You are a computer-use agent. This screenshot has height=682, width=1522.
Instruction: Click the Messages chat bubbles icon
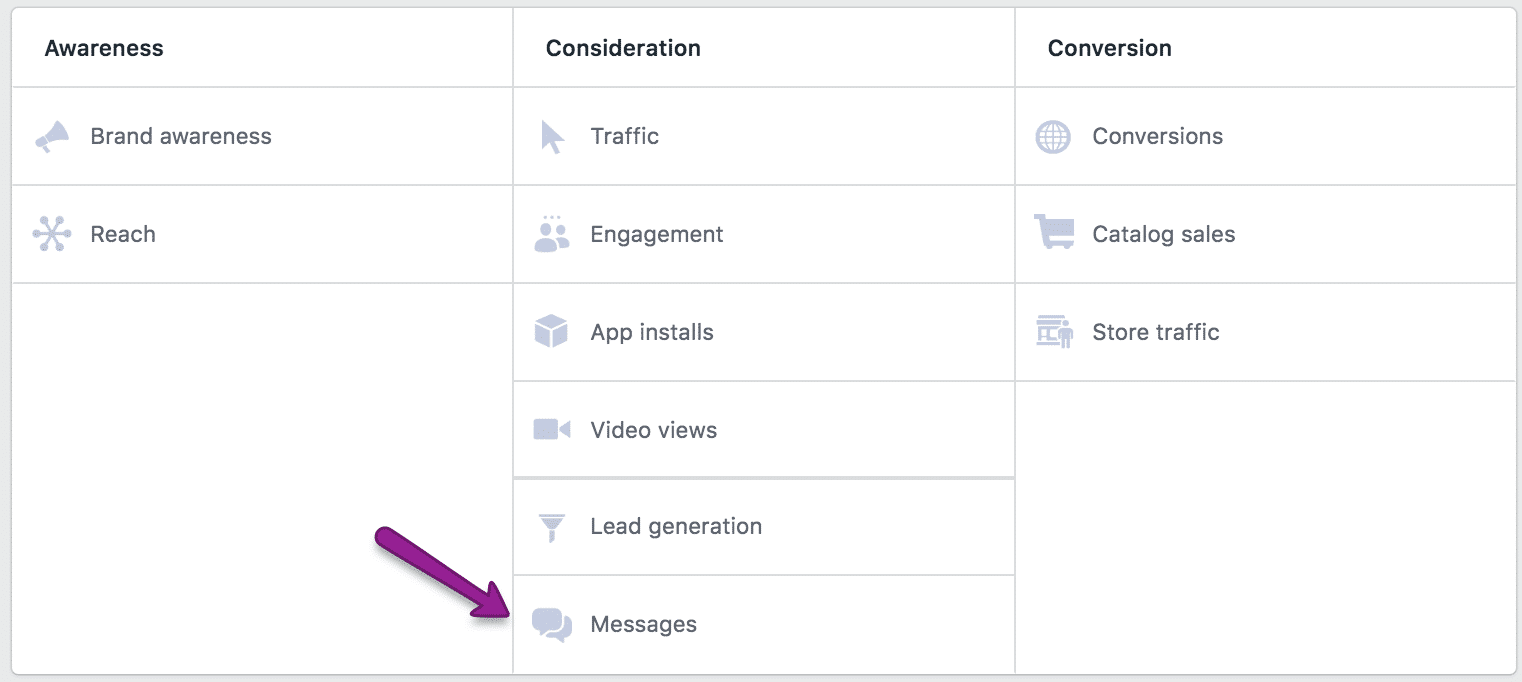point(552,625)
